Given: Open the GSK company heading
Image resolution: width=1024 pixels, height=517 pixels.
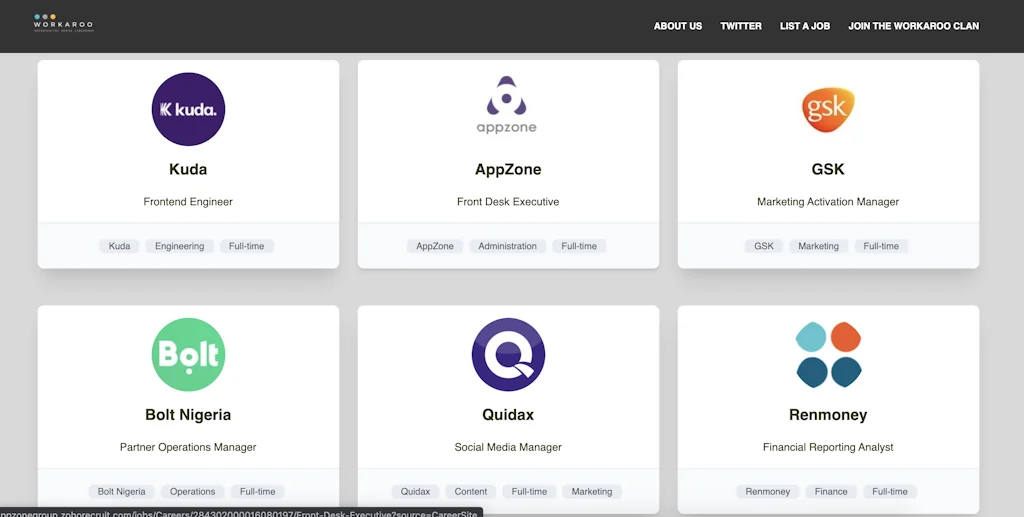Looking at the screenshot, I should pyautogui.click(x=828, y=169).
